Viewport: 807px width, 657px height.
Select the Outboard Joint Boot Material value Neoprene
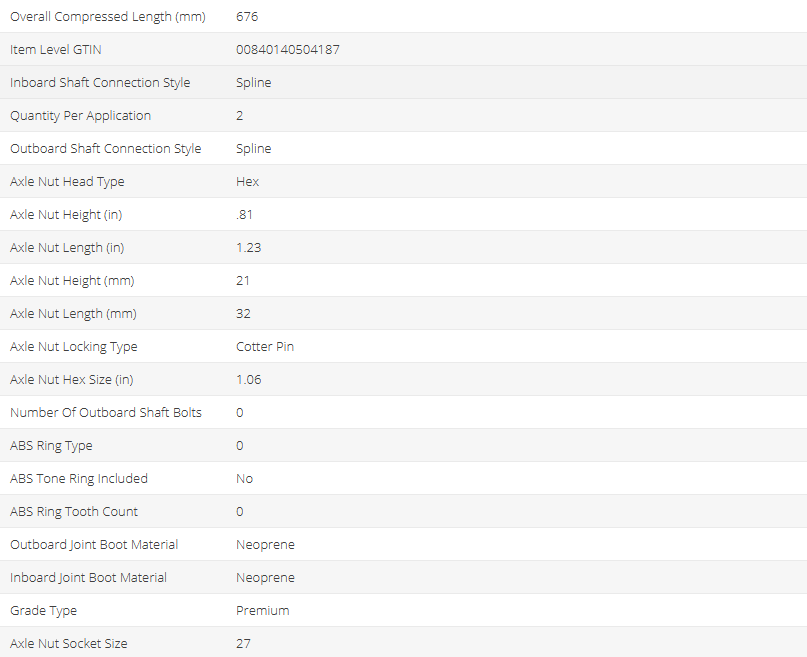pos(265,544)
